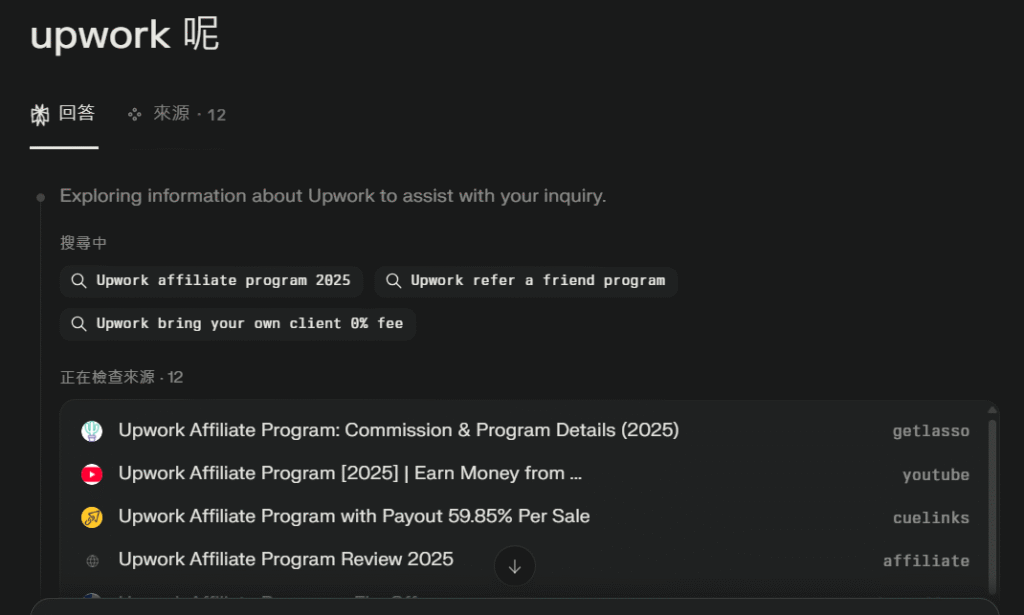Click the magnifier icon in affiliate program 2025 chip
This screenshot has width=1024, height=615.
pos(79,281)
